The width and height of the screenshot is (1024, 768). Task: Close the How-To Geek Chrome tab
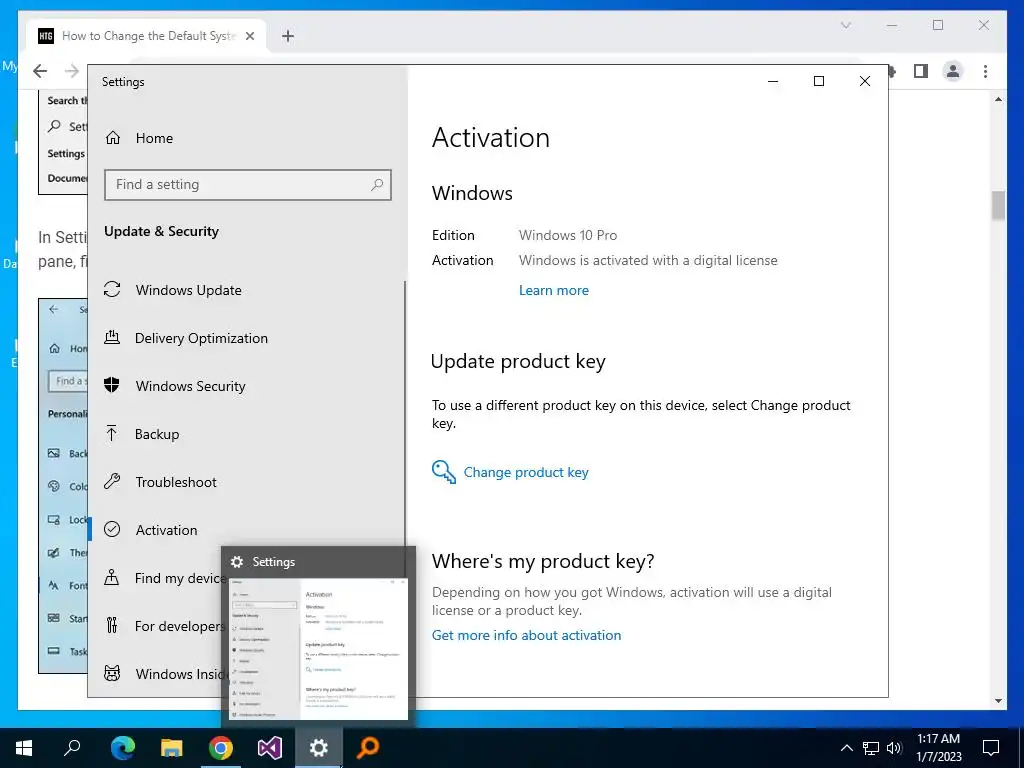(250, 36)
